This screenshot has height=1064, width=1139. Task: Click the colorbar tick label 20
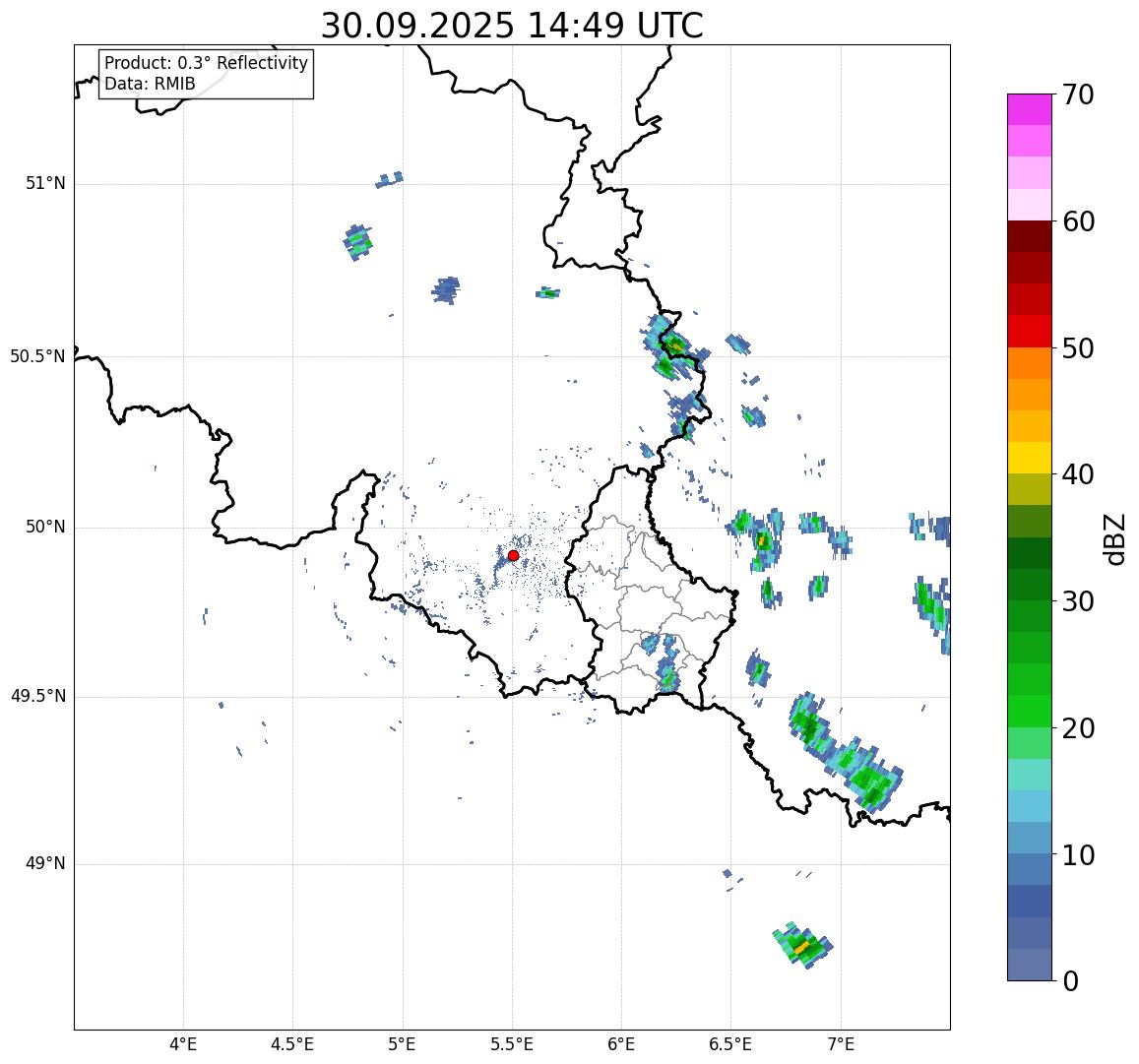[x=1078, y=727]
